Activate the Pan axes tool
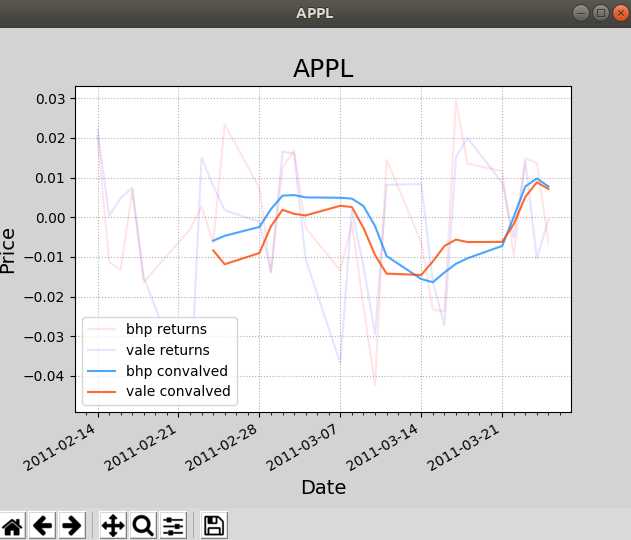The height and width of the screenshot is (540, 631). (113, 526)
